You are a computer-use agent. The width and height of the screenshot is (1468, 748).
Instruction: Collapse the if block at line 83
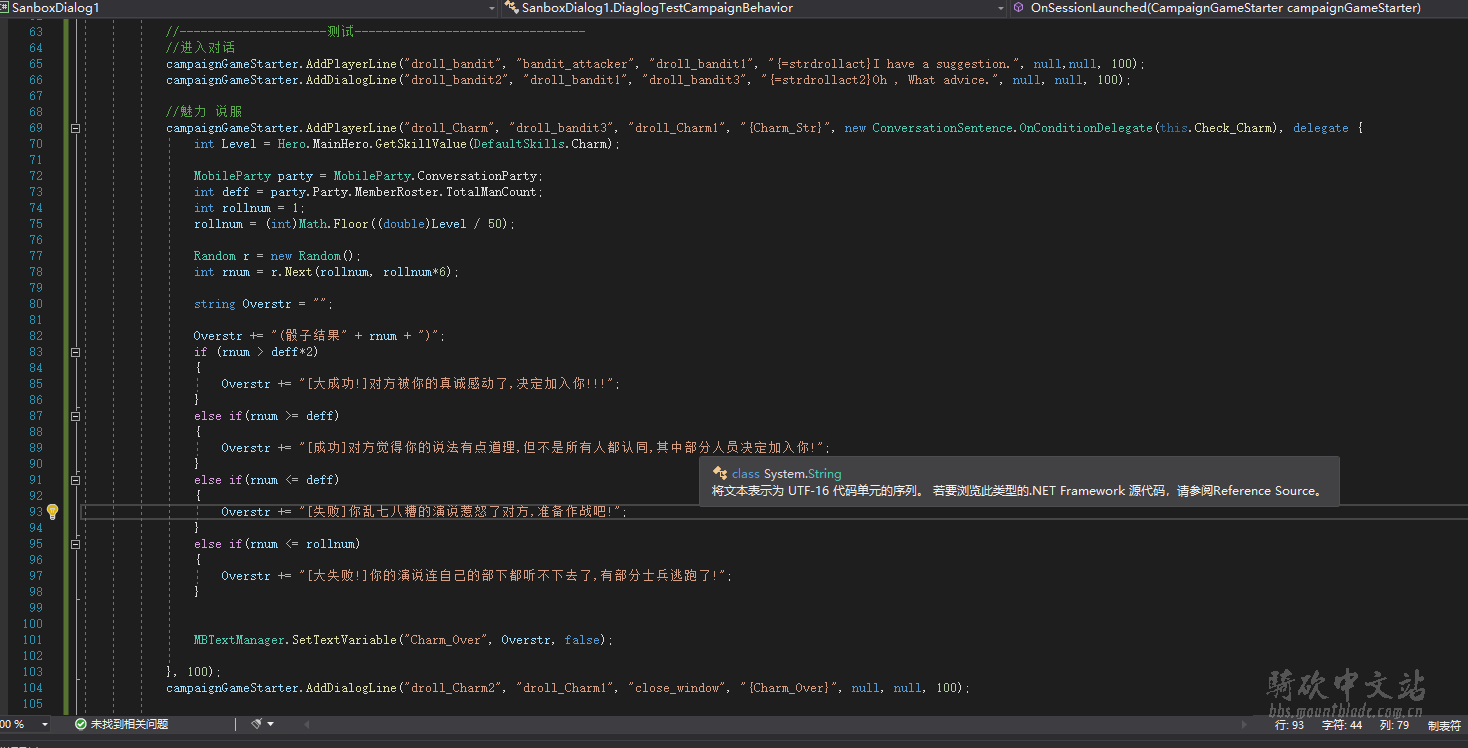(75, 352)
